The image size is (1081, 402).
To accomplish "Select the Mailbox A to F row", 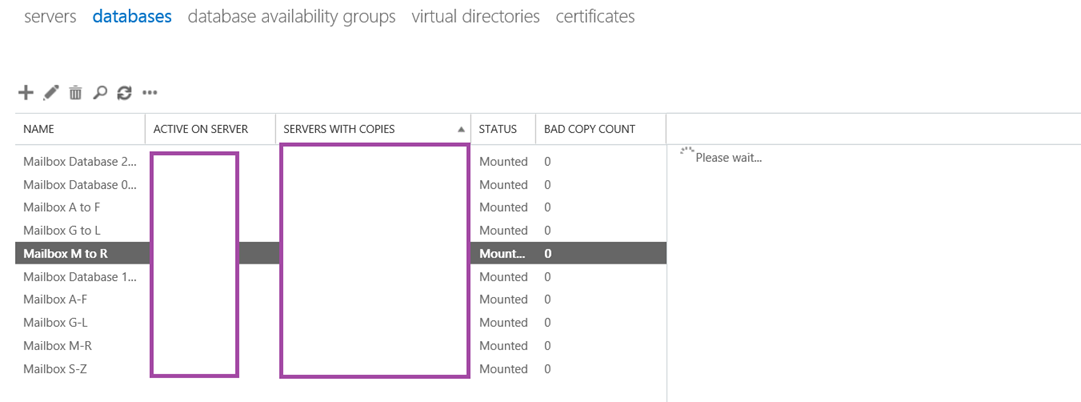I will 62,208.
